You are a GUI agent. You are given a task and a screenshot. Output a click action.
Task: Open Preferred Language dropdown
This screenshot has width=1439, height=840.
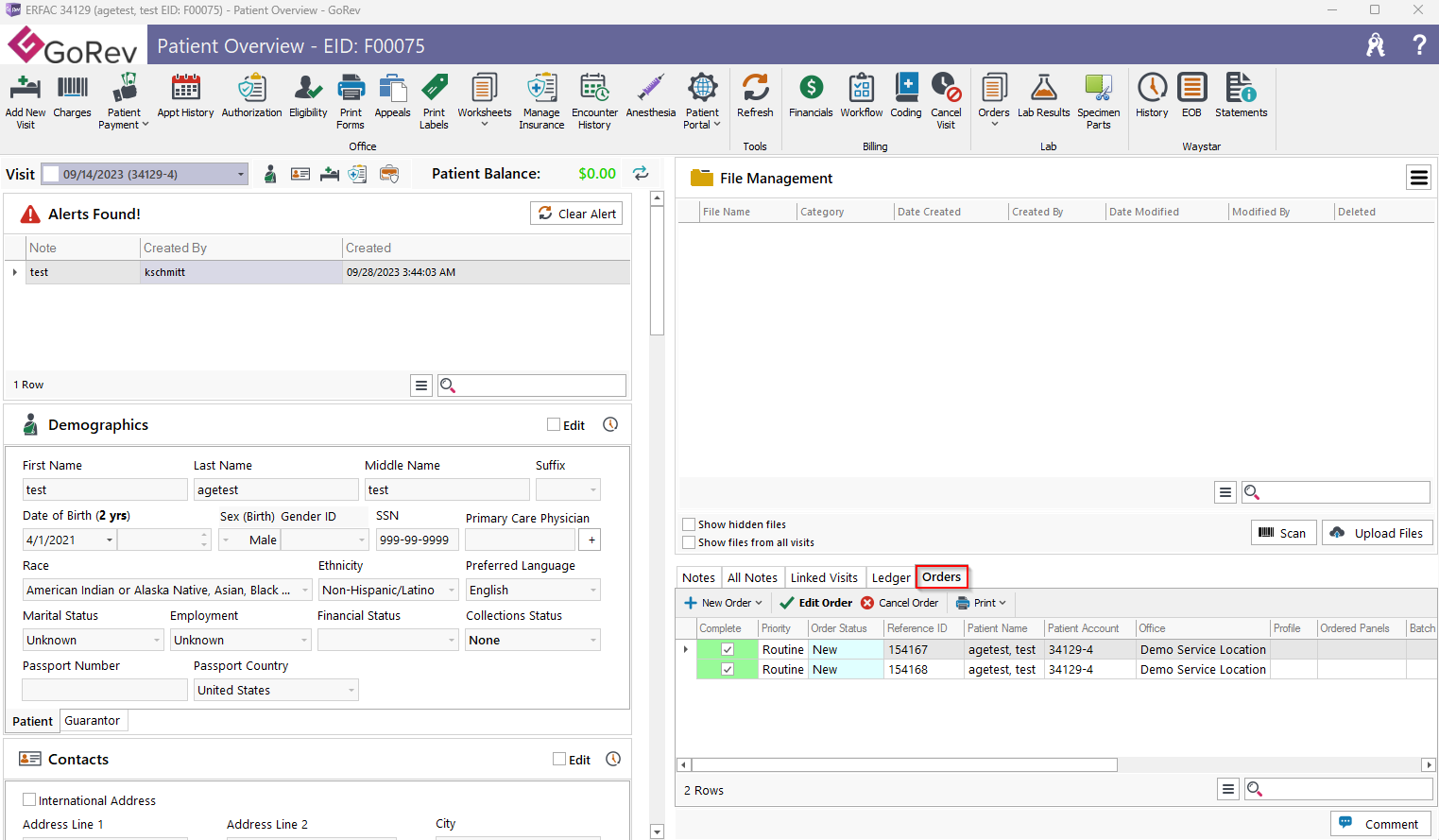(x=593, y=590)
